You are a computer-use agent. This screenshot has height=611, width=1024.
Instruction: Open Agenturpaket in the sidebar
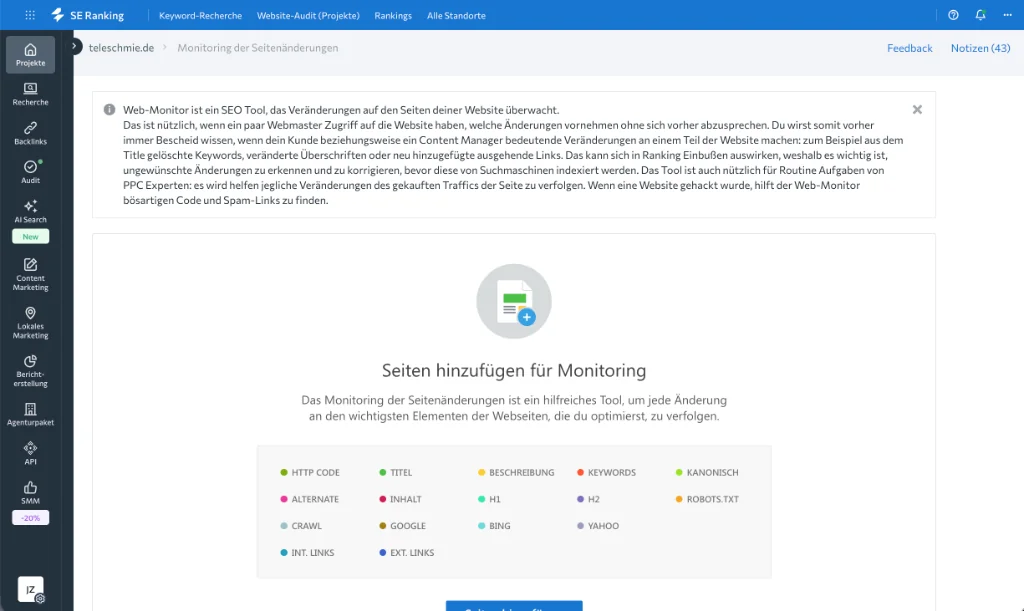31,415
